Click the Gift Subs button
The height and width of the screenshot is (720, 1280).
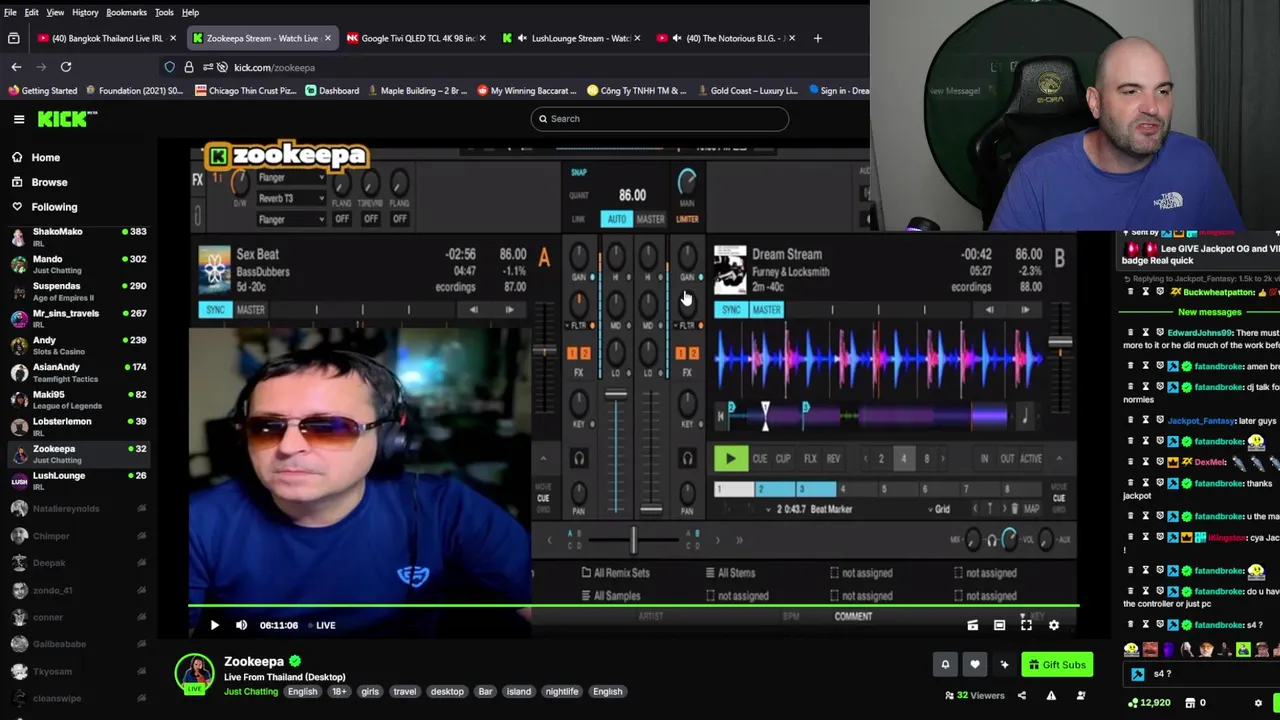click(x=1057, y=664)
